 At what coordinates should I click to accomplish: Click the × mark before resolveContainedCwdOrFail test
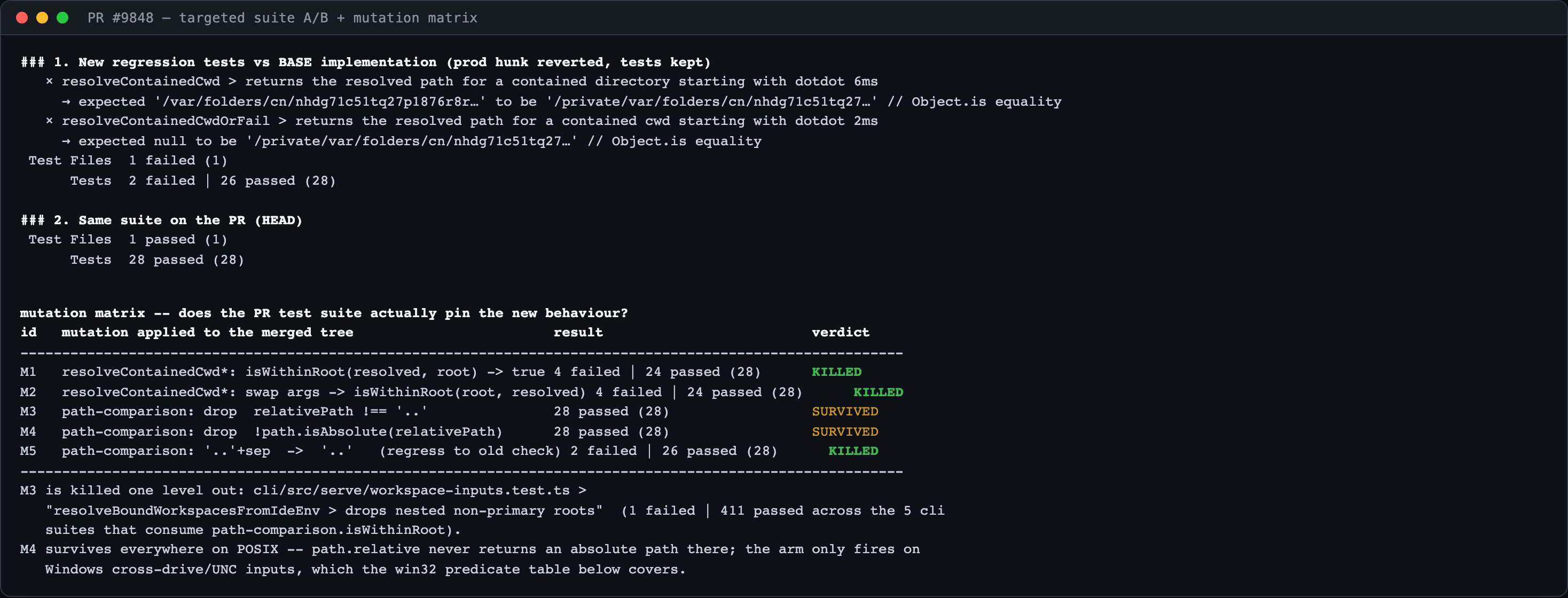point(49,121)
